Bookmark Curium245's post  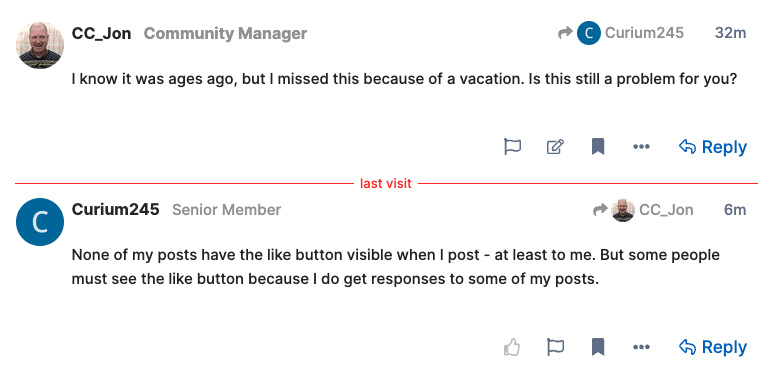click(598, 347)
